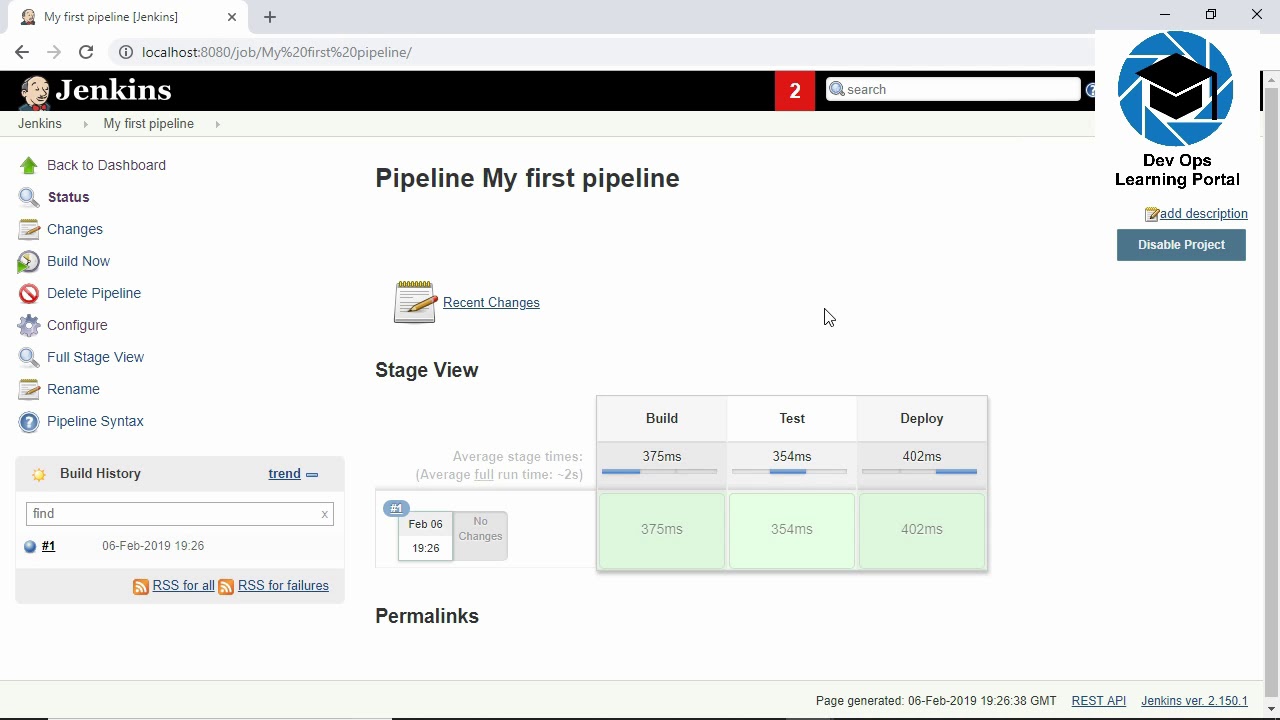The width and height of the screenshot is (1280, 720).
Task: Click the RSS for all link
Action: pos(183,586)
